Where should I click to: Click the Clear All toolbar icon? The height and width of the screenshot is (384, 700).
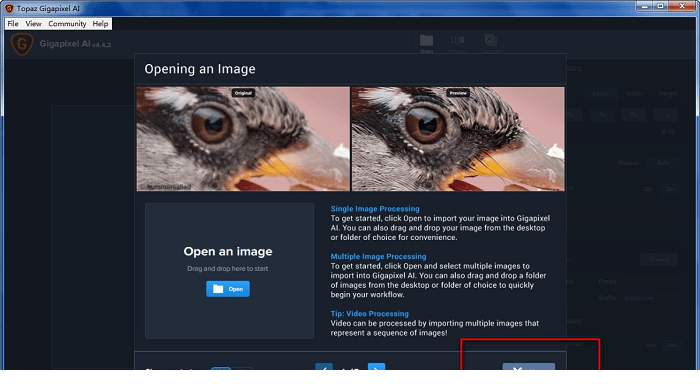tap(490, 42)
